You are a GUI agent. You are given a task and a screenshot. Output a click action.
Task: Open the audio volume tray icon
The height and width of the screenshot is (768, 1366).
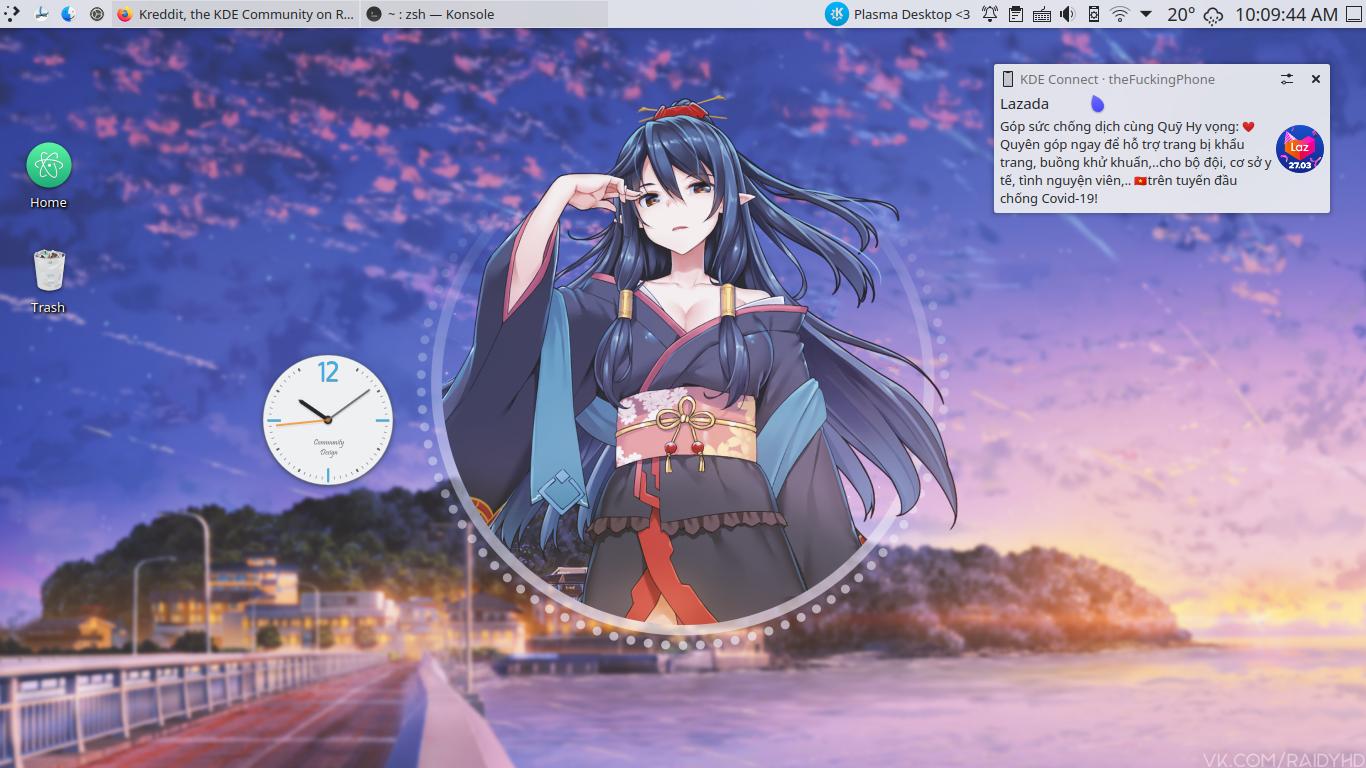pyautogui.click(x=1067, y=14)
